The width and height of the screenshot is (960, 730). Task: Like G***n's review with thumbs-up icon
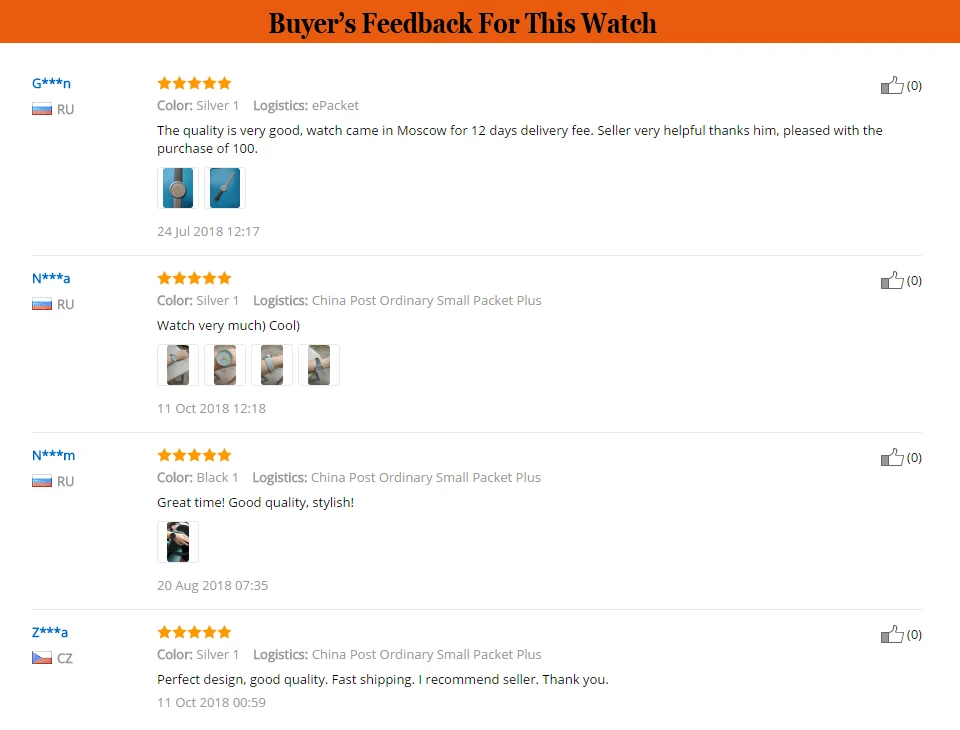tap(892, 85)
